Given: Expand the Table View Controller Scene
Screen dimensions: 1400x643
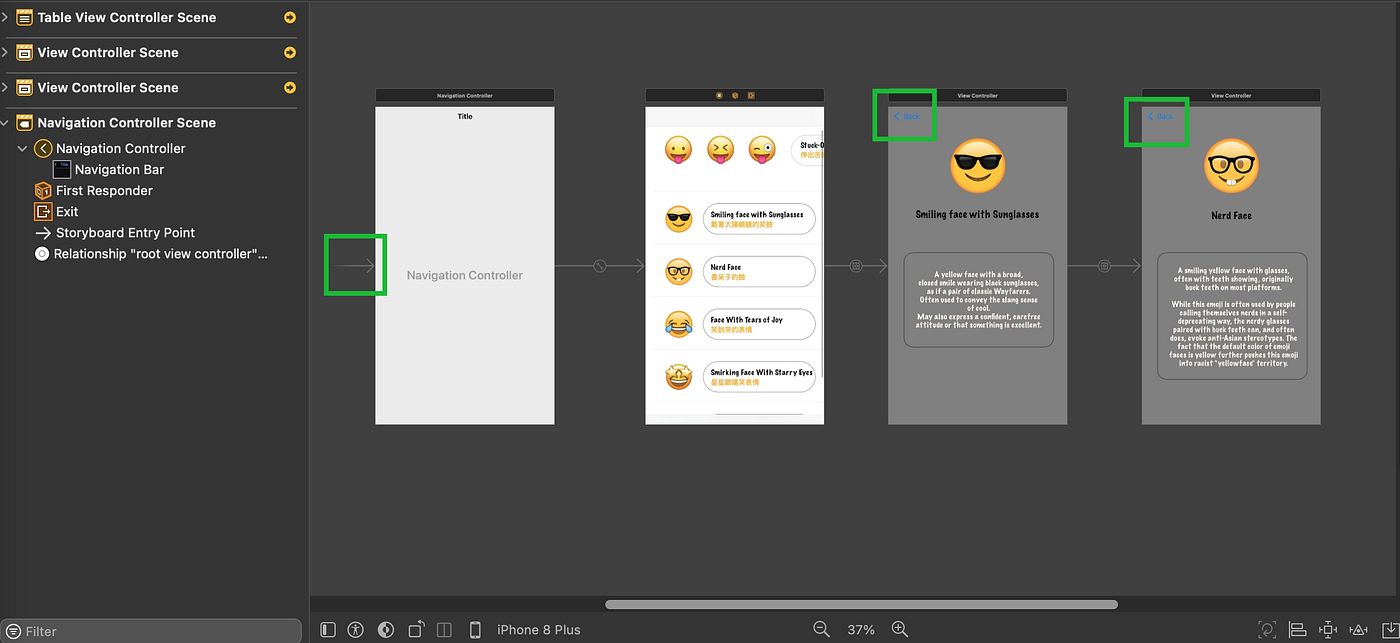Looking at the screenshot, I should [5, 18].
